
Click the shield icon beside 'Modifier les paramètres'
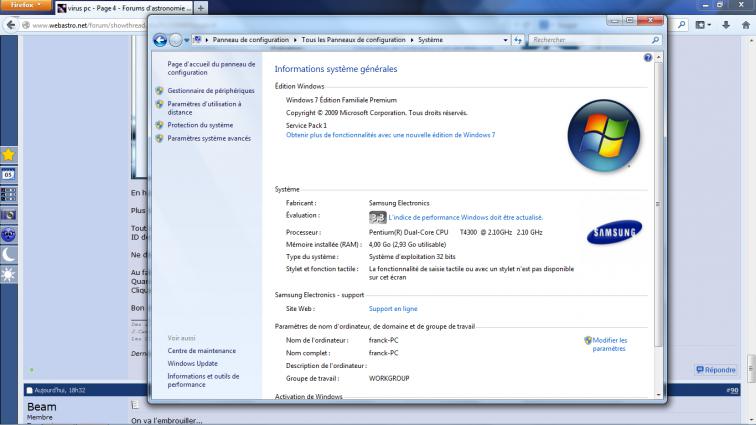[x=588, y=340]
